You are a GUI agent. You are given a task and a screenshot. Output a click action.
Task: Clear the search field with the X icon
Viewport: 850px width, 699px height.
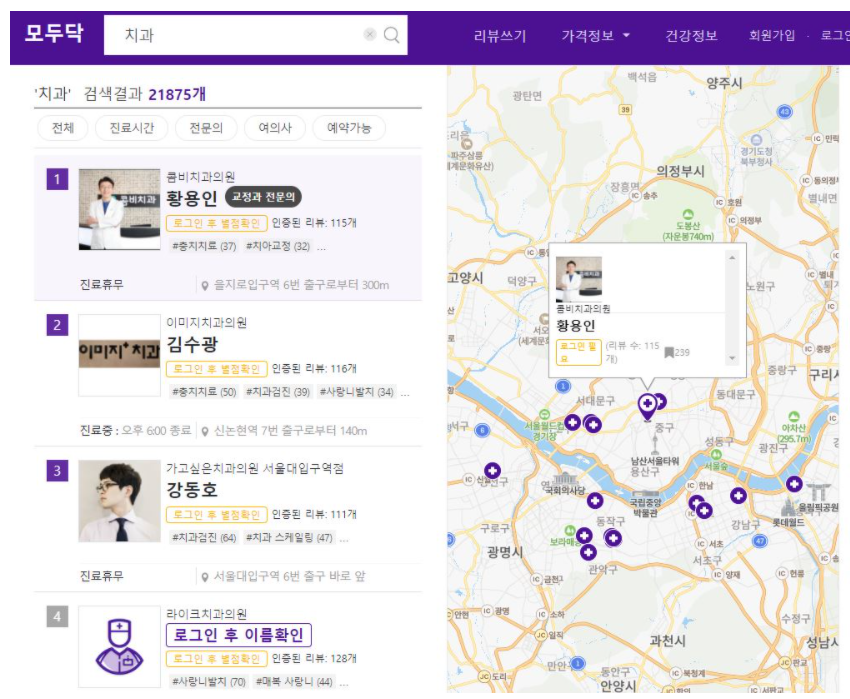coord(370,35)
